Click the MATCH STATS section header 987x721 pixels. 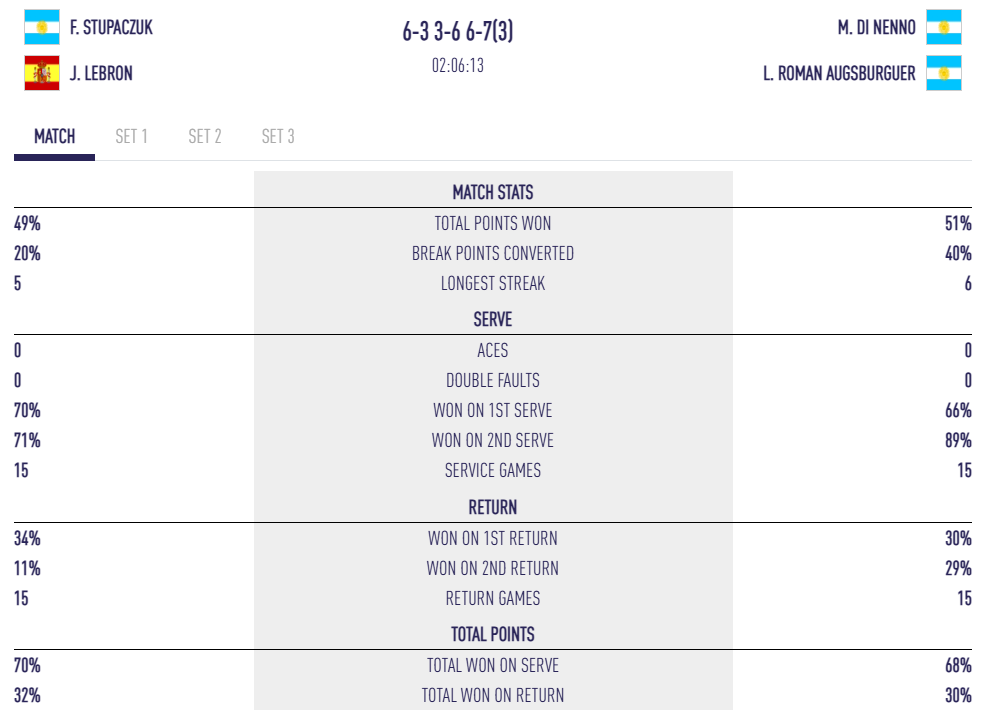tap(493, 192)
